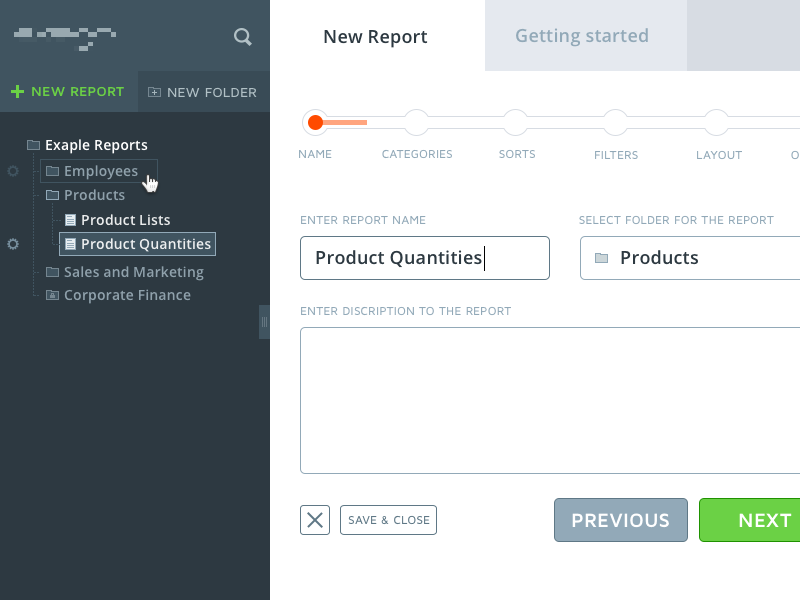Select the Filters step in wizard
Screen dimensions: 800x600
[616, 123]
